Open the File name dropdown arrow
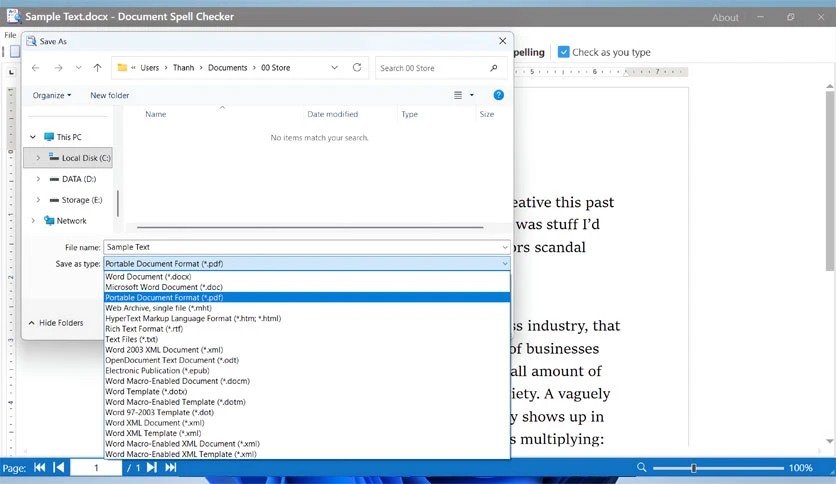 tap(504, 247)
